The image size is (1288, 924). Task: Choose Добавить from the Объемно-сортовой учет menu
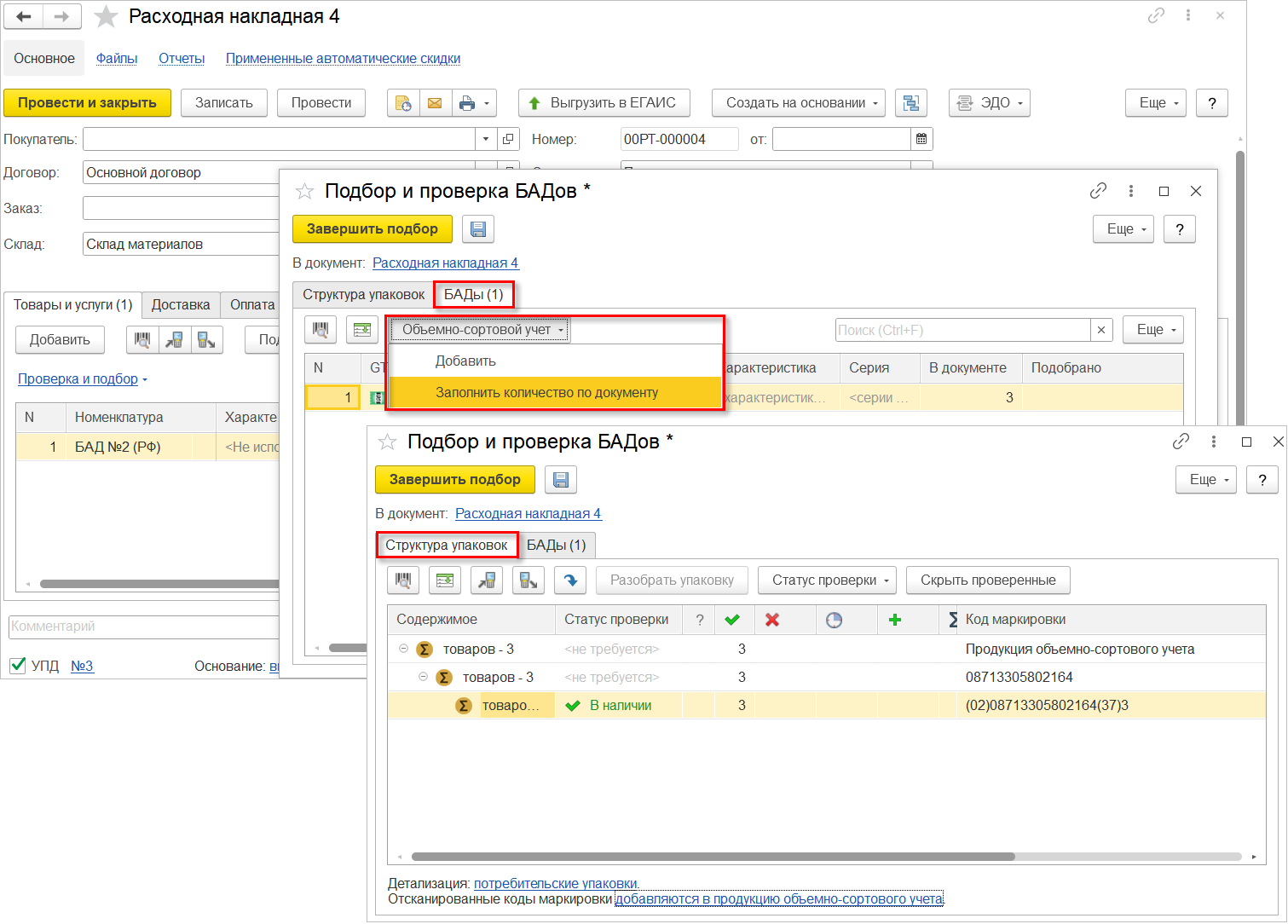pyautogui.click(x=555, y=361)
